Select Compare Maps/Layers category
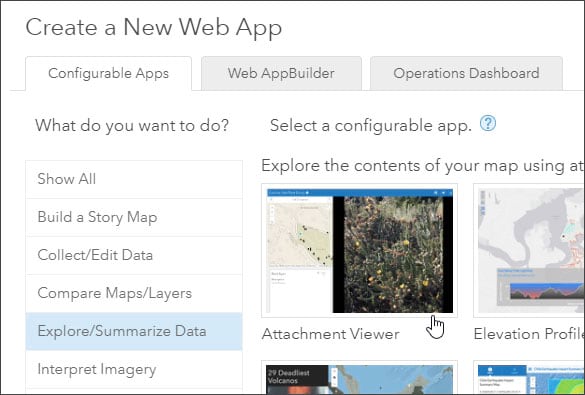Image resolution: width=585 pixels, height=395 pixels. tap(134, 294)
